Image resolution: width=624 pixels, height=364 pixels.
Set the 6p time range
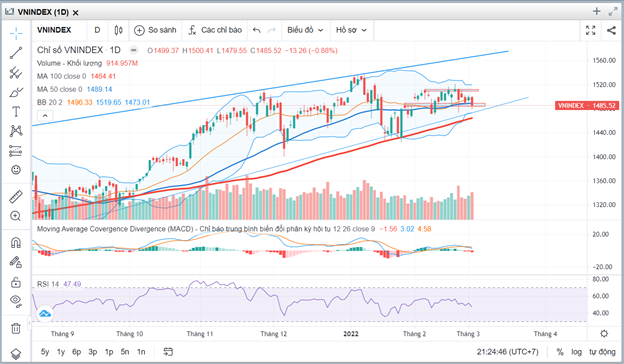(x=76, y=352)
